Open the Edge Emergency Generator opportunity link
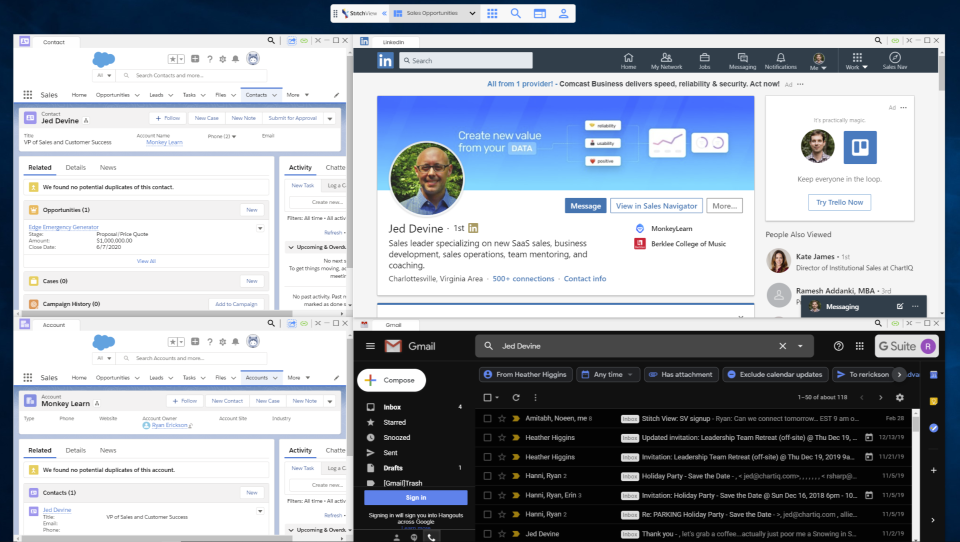960x542 pixels. tap(63, 227)
